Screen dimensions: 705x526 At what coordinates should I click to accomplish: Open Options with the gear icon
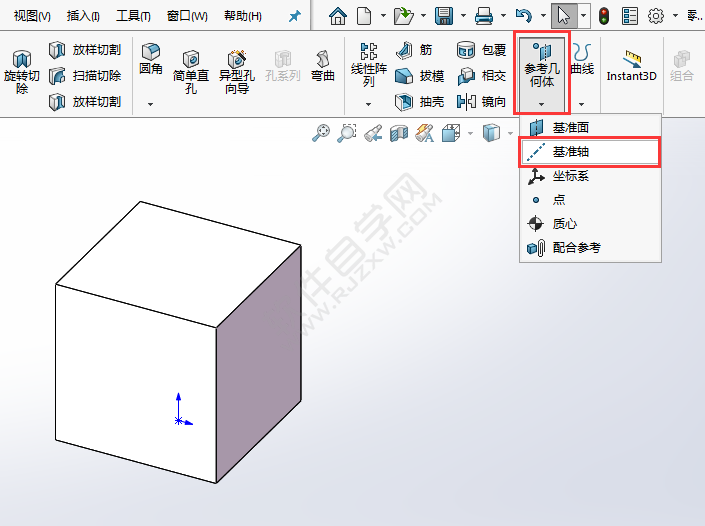pyautogui.click(x=656, y=16)
